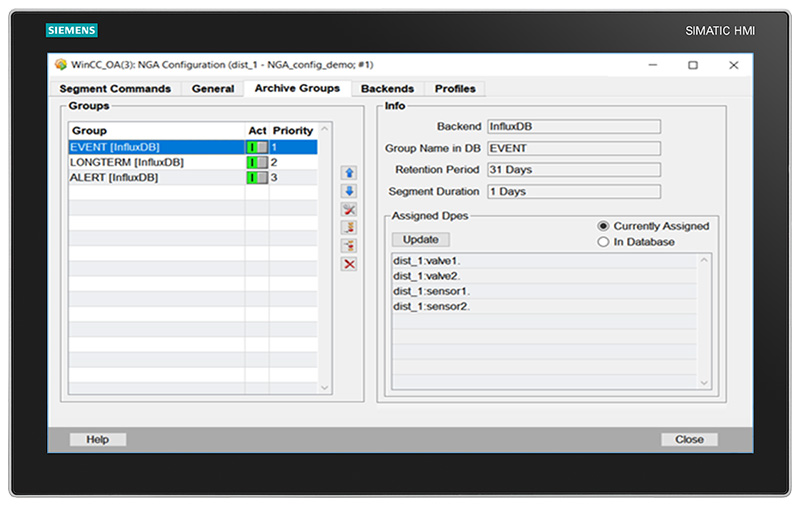Screen dimensions: 800x506
Task: Click the move group down arrow icon
Action: 349,191
